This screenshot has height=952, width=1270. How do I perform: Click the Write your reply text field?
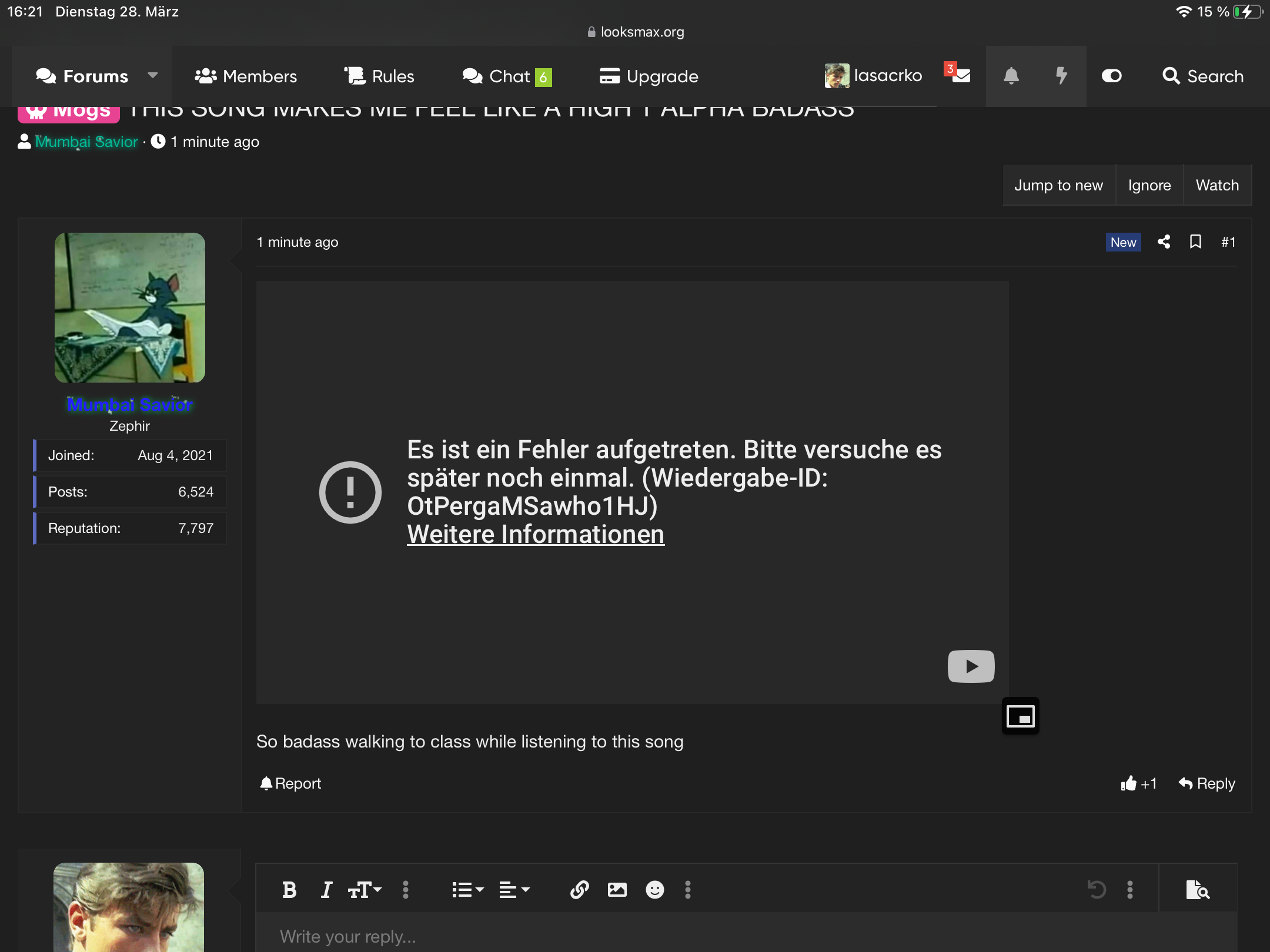(x=747, y=934)
